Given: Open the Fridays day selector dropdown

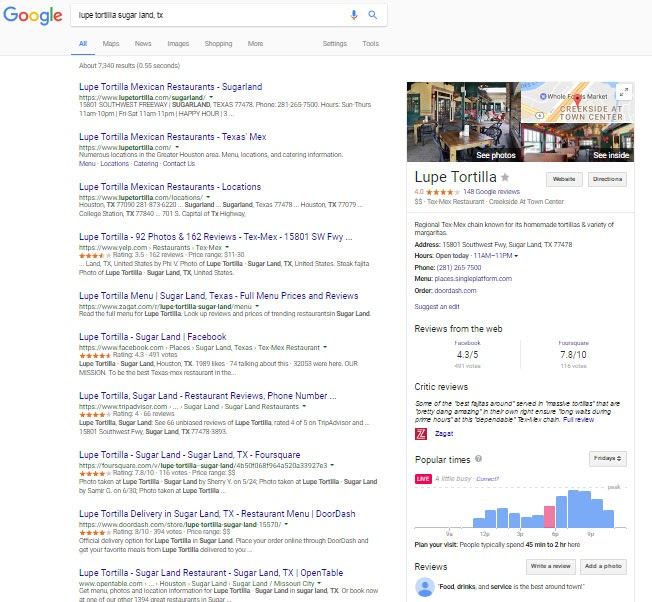Looking at the screenshot, I should tap(608, 459).
